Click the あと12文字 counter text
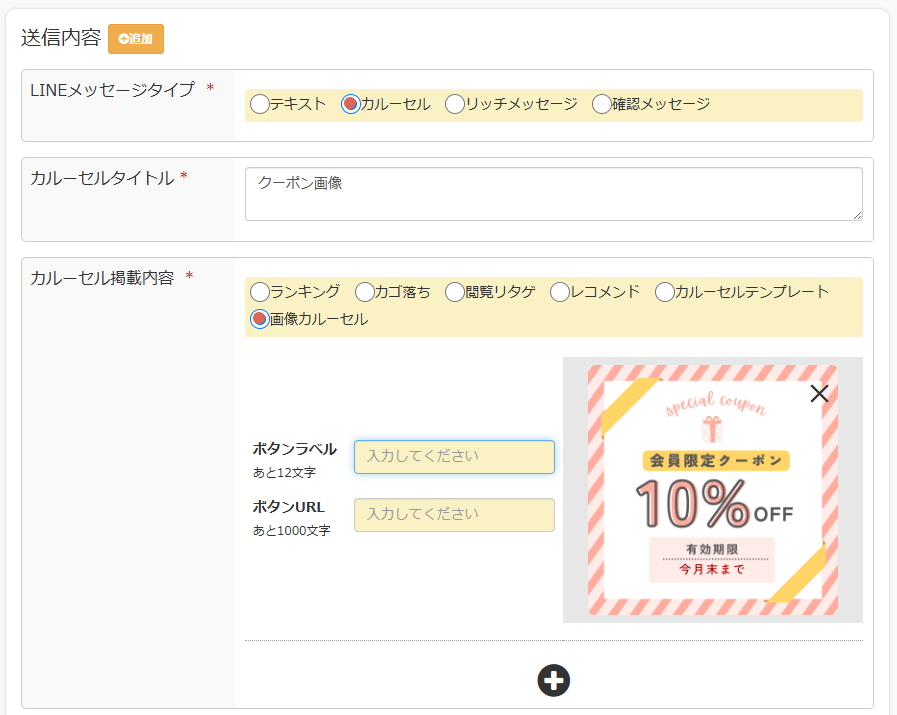The height and width of the screenshot is (715, 897). click(284, 473)
